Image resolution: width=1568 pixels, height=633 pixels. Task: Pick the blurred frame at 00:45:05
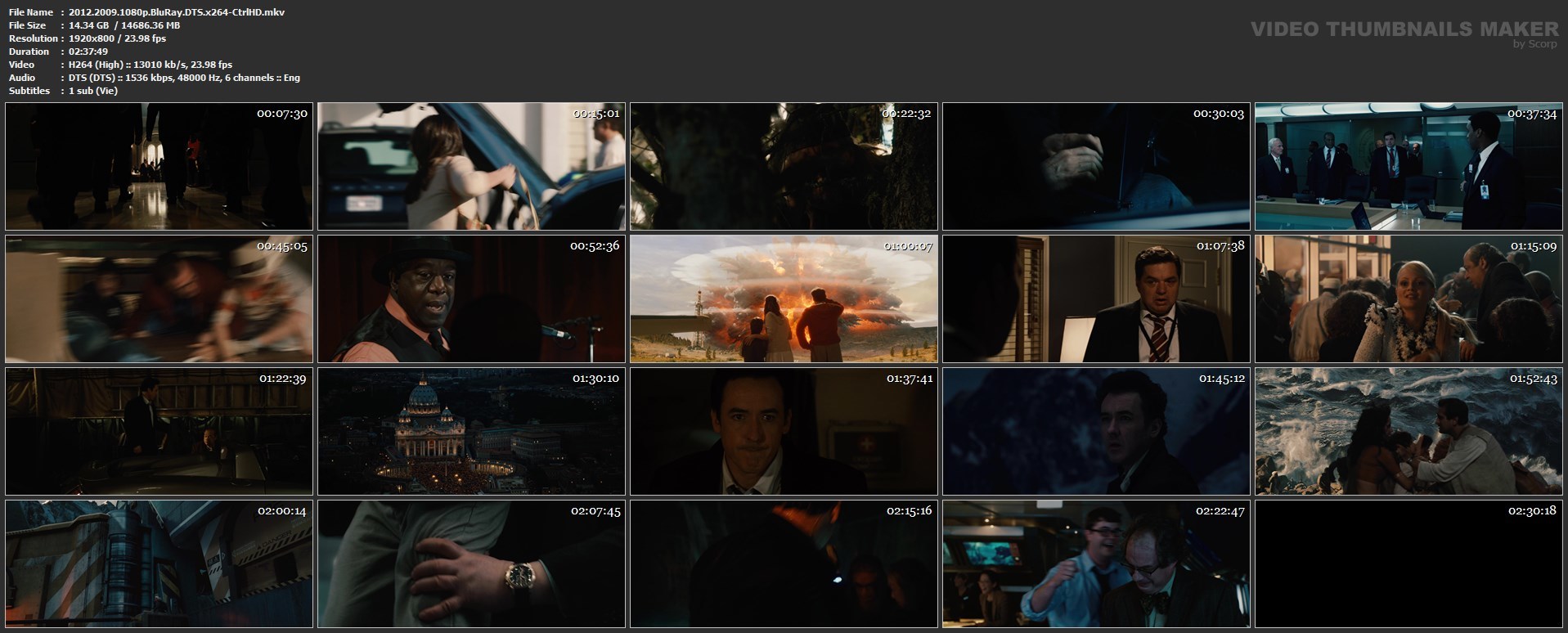point(159,299)
